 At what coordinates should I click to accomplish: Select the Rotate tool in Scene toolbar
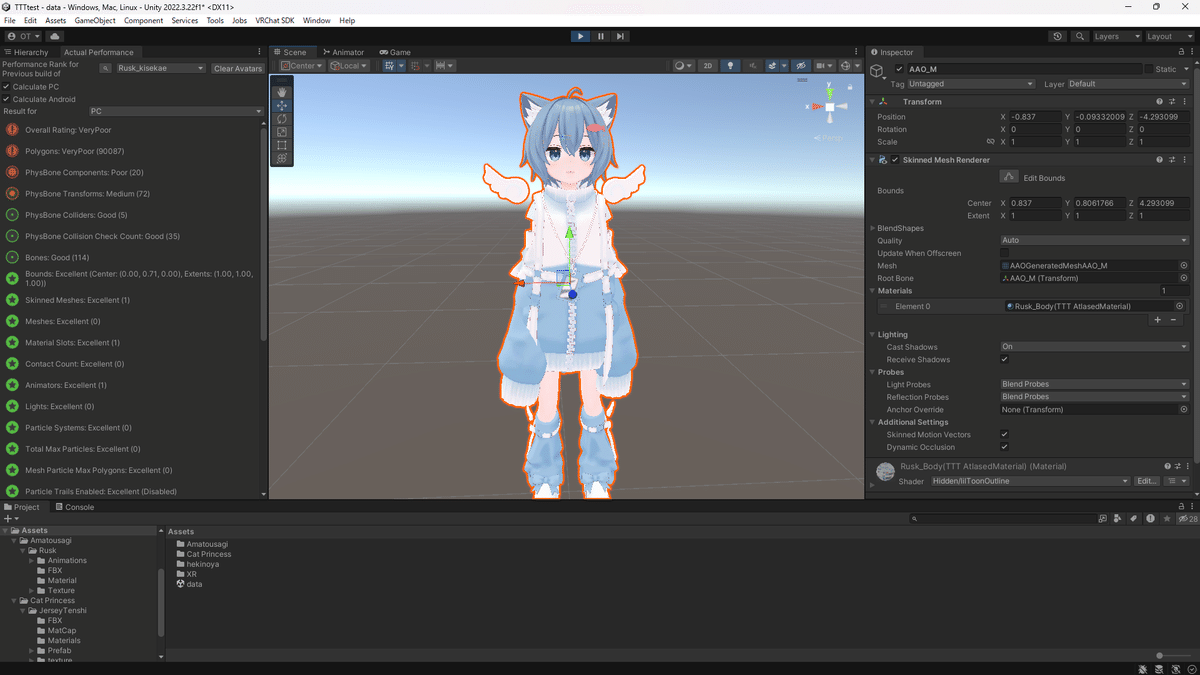point(281,119)
